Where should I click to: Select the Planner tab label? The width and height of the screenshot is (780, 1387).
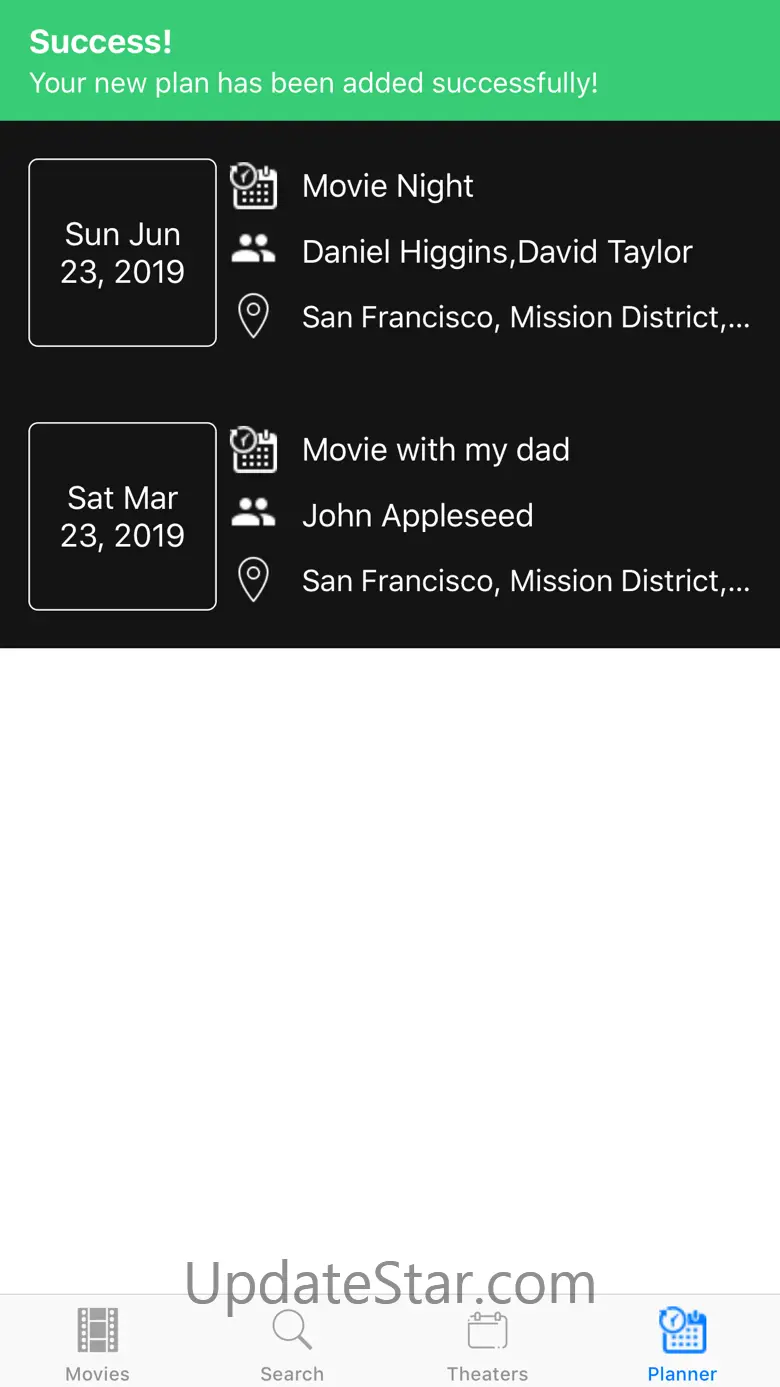682,1373
